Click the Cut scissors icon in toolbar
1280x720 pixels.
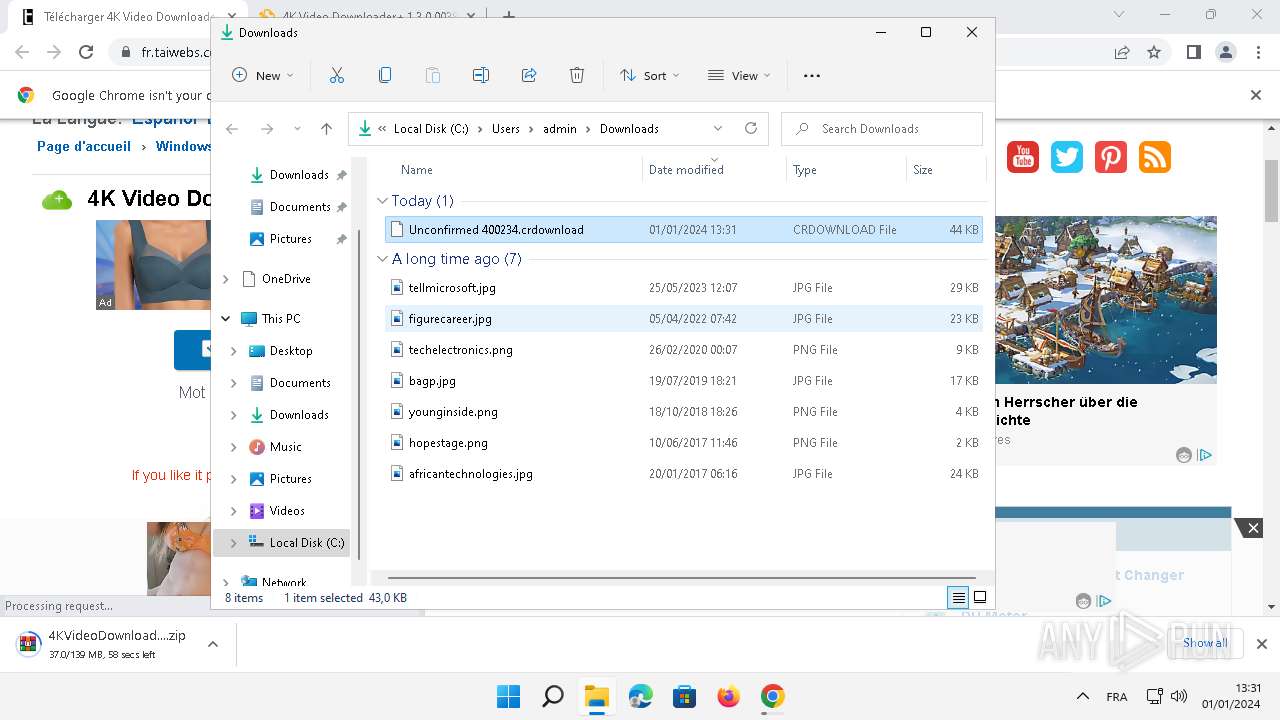[336, 75]
